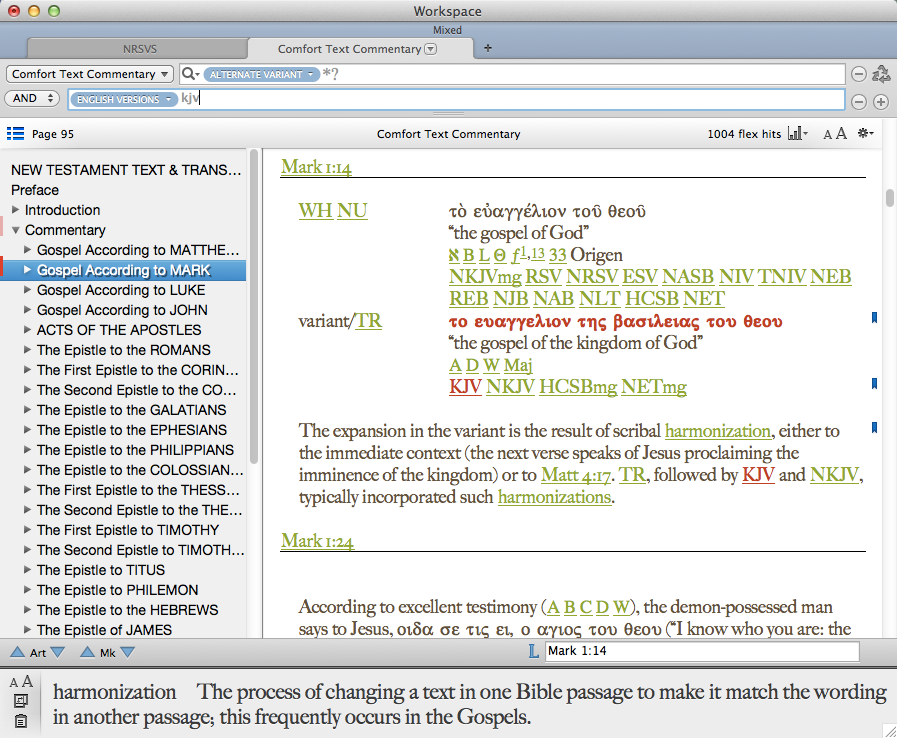897x738 pixels.
Task: Open the Comfort Text Commentary module dropdown
Action: click(90, 74)
